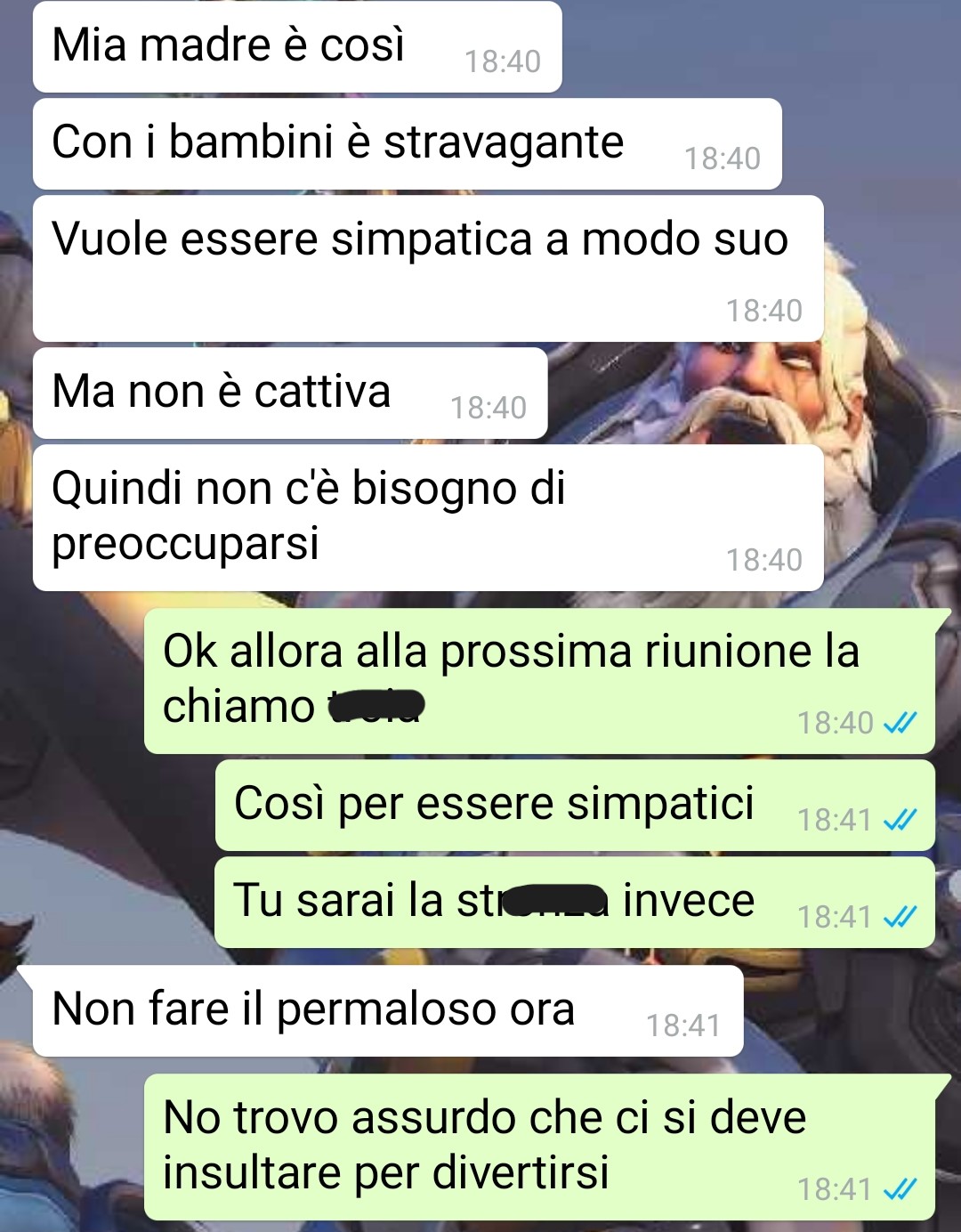Click the 18:41 timestamp on 'Non fare il permaloso ora'
Screen dimensions: 961x1232
point(683,1025)
